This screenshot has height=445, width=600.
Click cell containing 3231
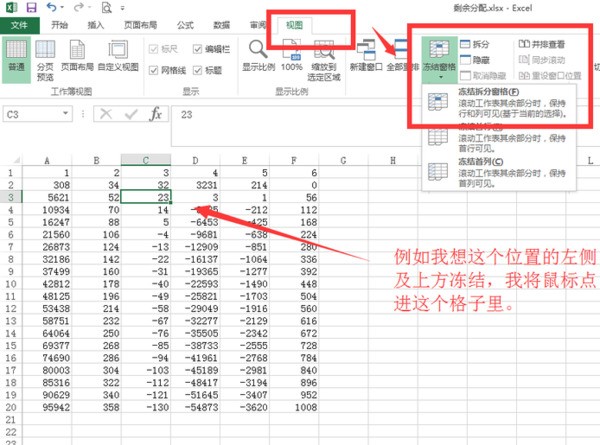click(x=195, y=185)
